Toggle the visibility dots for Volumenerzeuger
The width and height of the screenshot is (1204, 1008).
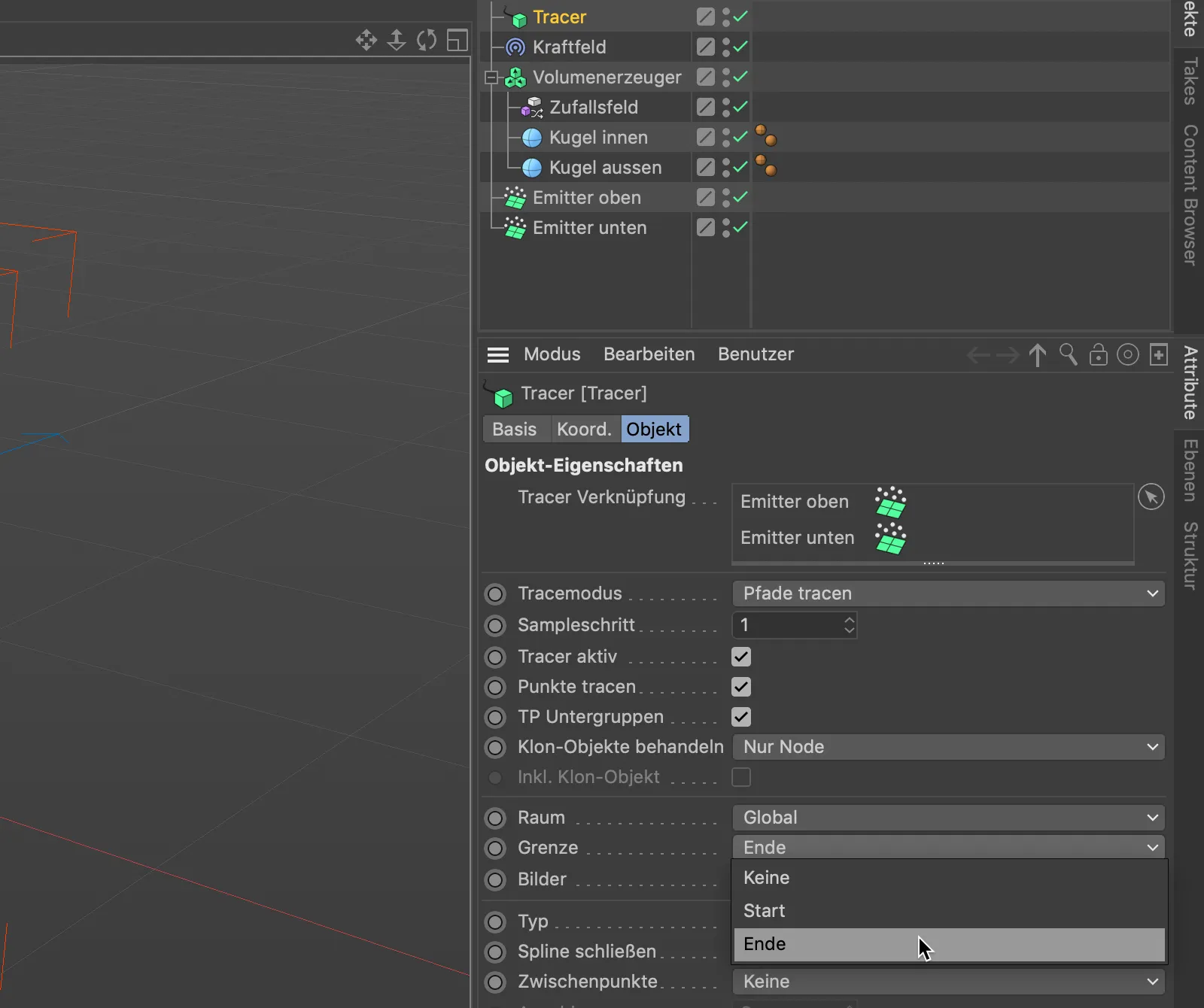click(x=726, y=77)
